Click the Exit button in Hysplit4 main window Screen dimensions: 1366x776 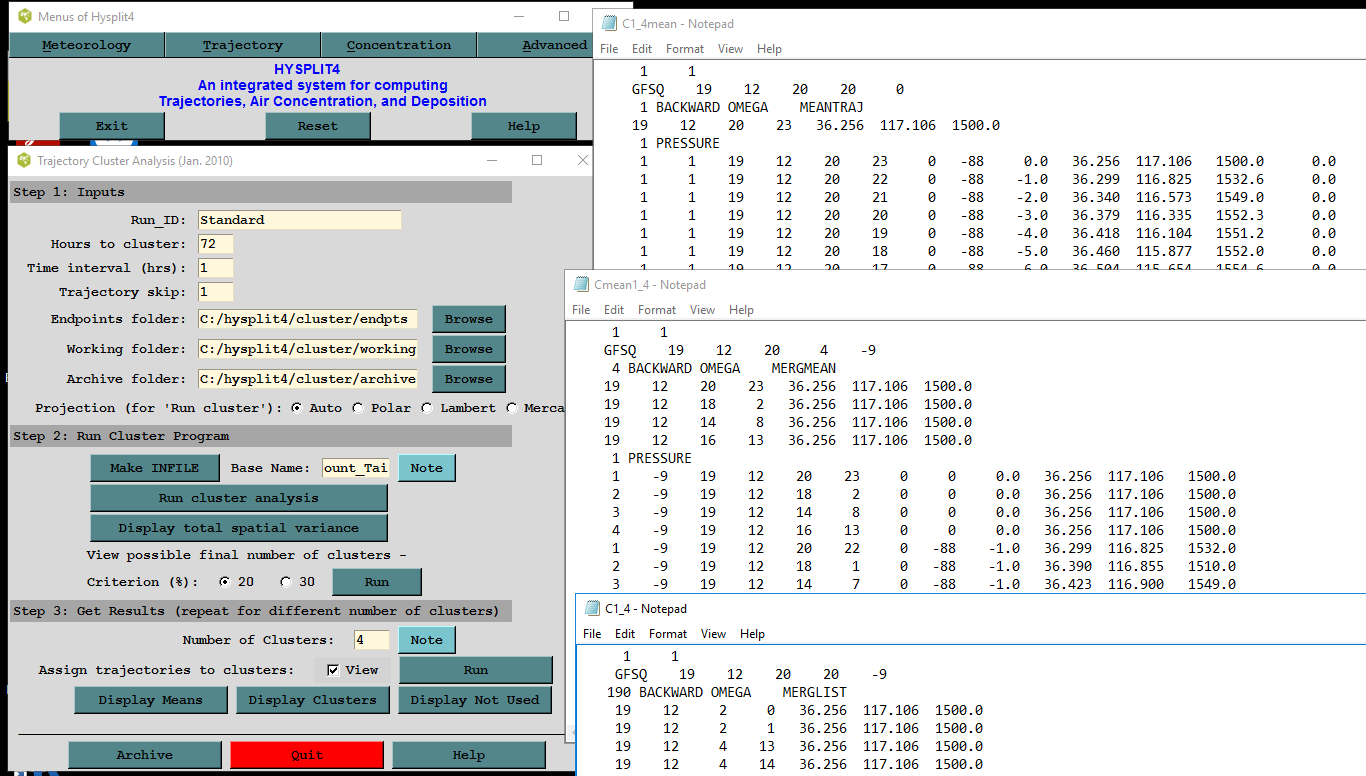pyautogui.click(x=112, y=126)
